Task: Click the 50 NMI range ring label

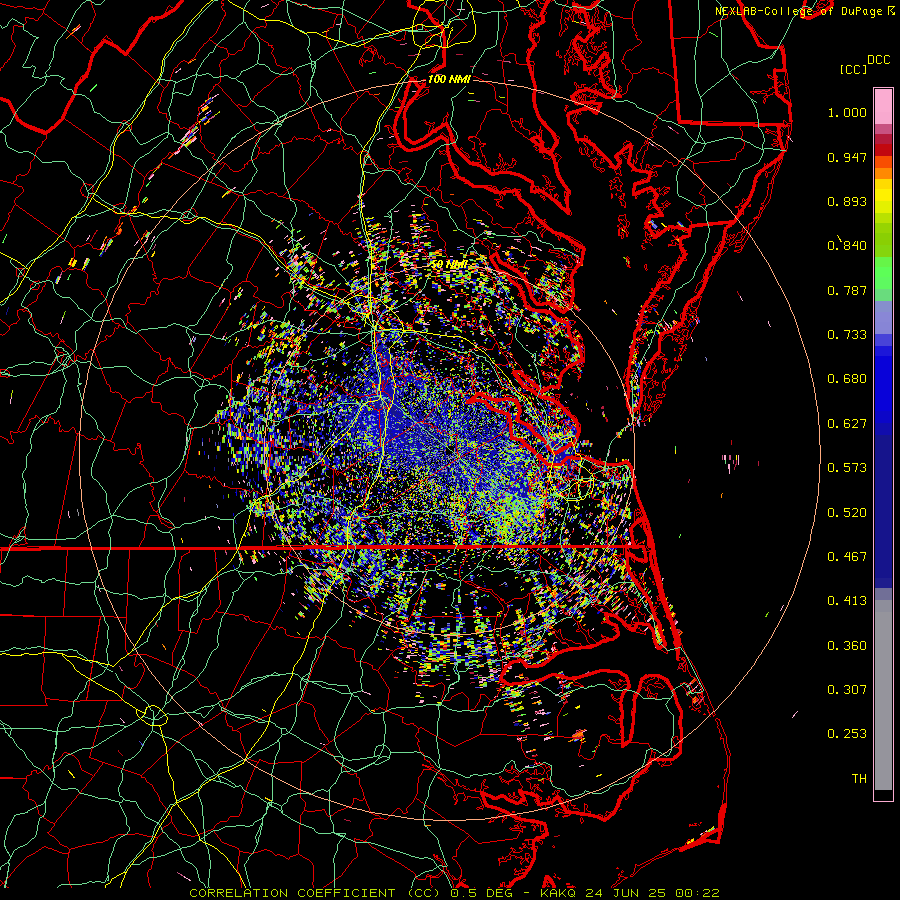Action: (x=449, y=265)
